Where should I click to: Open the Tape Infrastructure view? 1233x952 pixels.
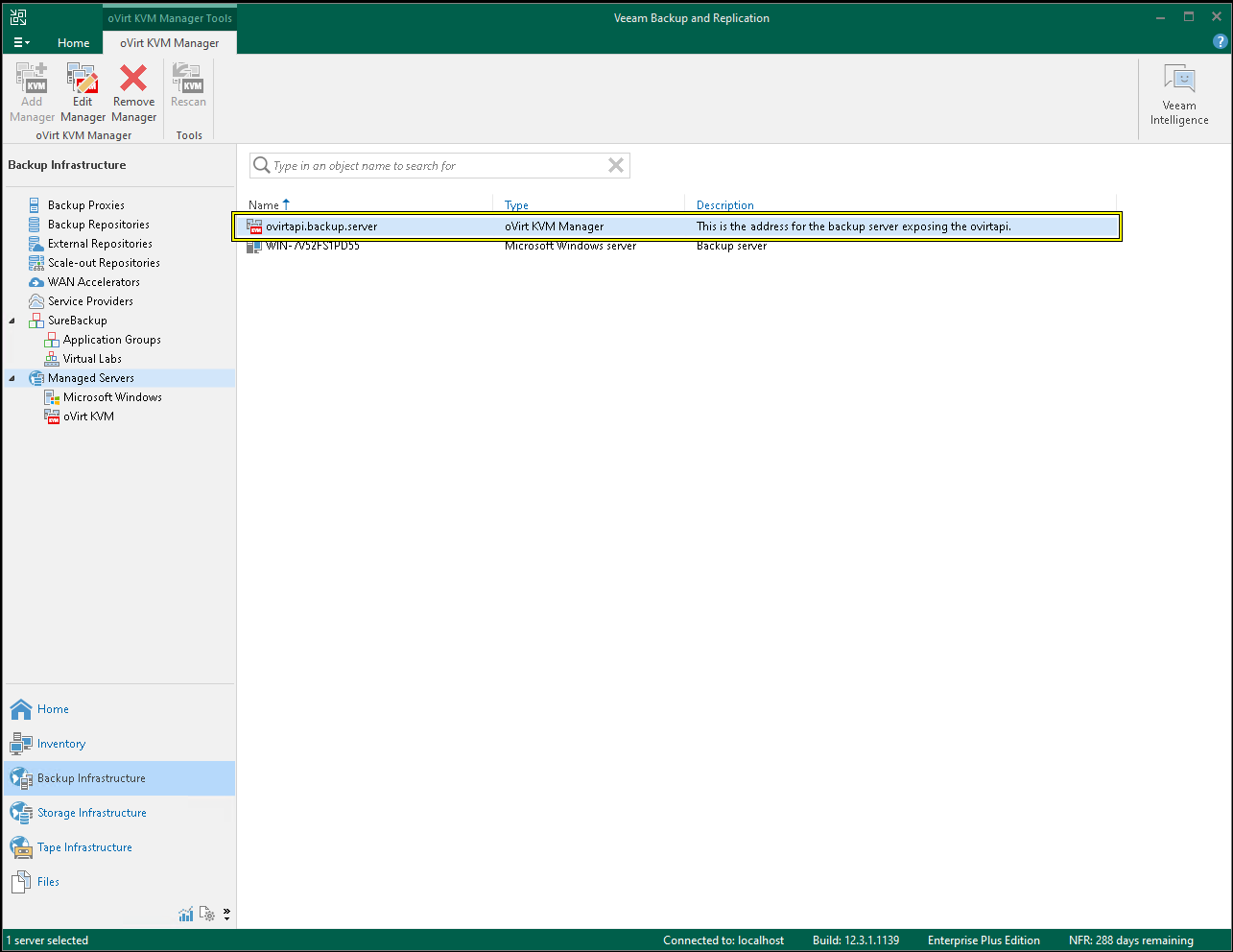point(84,847)
